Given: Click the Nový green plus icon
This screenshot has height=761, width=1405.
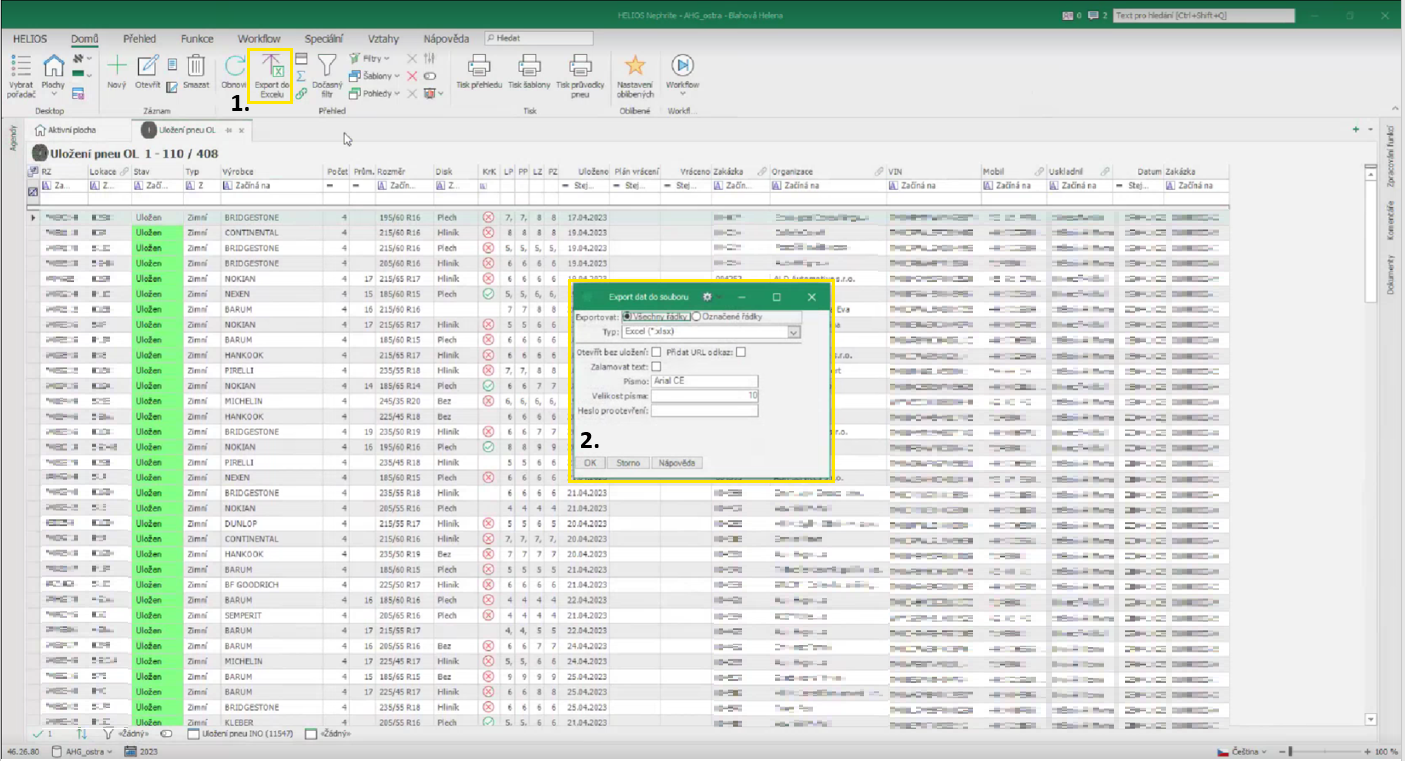Looking at the screenshot, I should point(117,67).
